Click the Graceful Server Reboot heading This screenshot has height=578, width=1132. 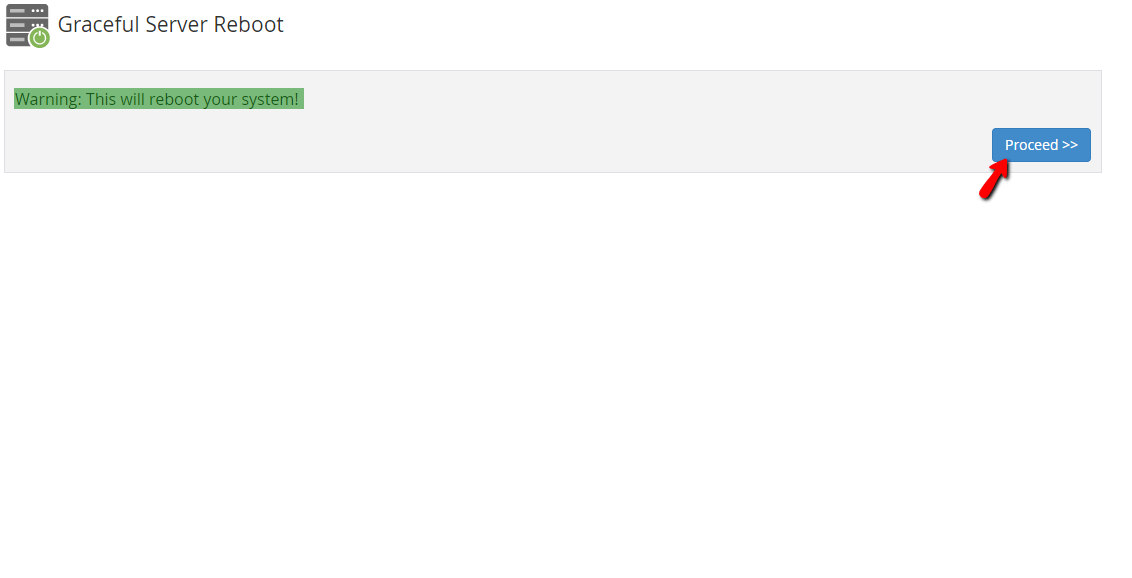[170, 25]
